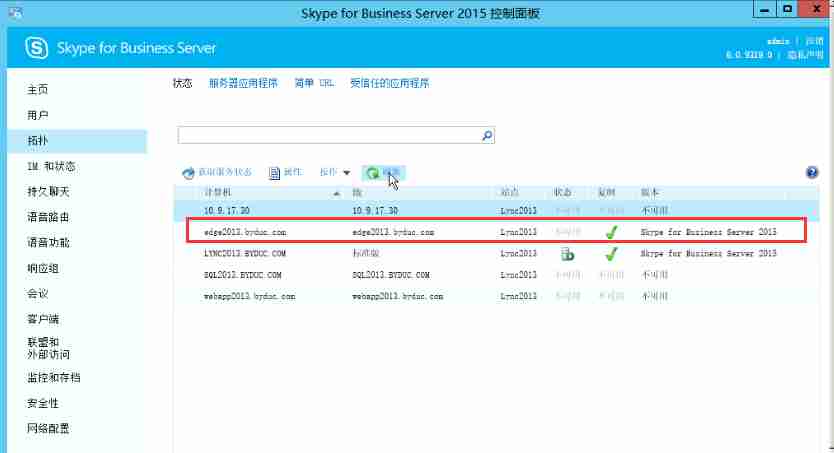The image size is (834, 453).
Task: Click the admin user name link
Action: click(x=778, y=41)
